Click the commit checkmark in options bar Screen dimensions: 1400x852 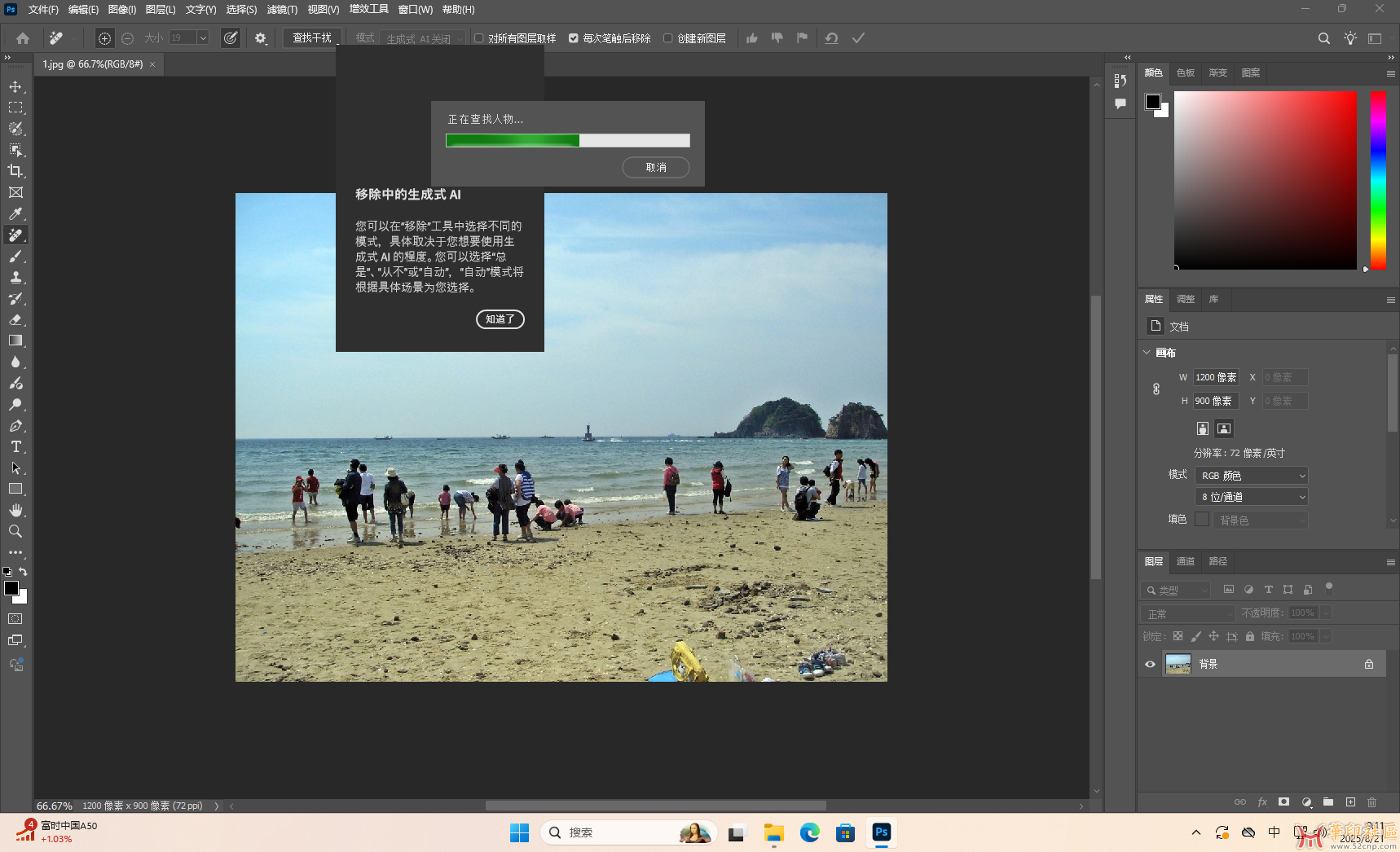point(858,38)
